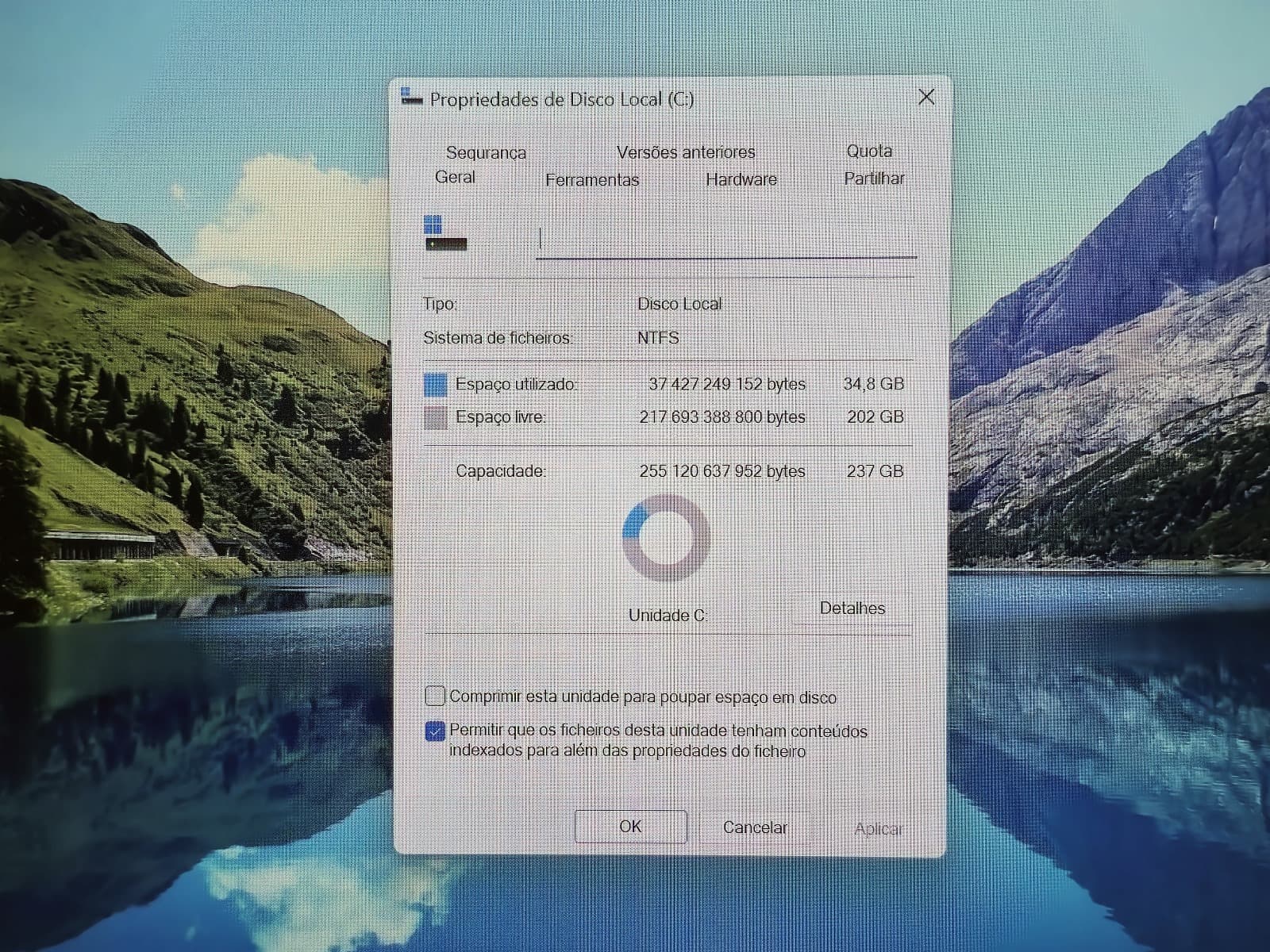1270x952 pixels.
Task: Click the title bar disk icon
Action: 411,97
